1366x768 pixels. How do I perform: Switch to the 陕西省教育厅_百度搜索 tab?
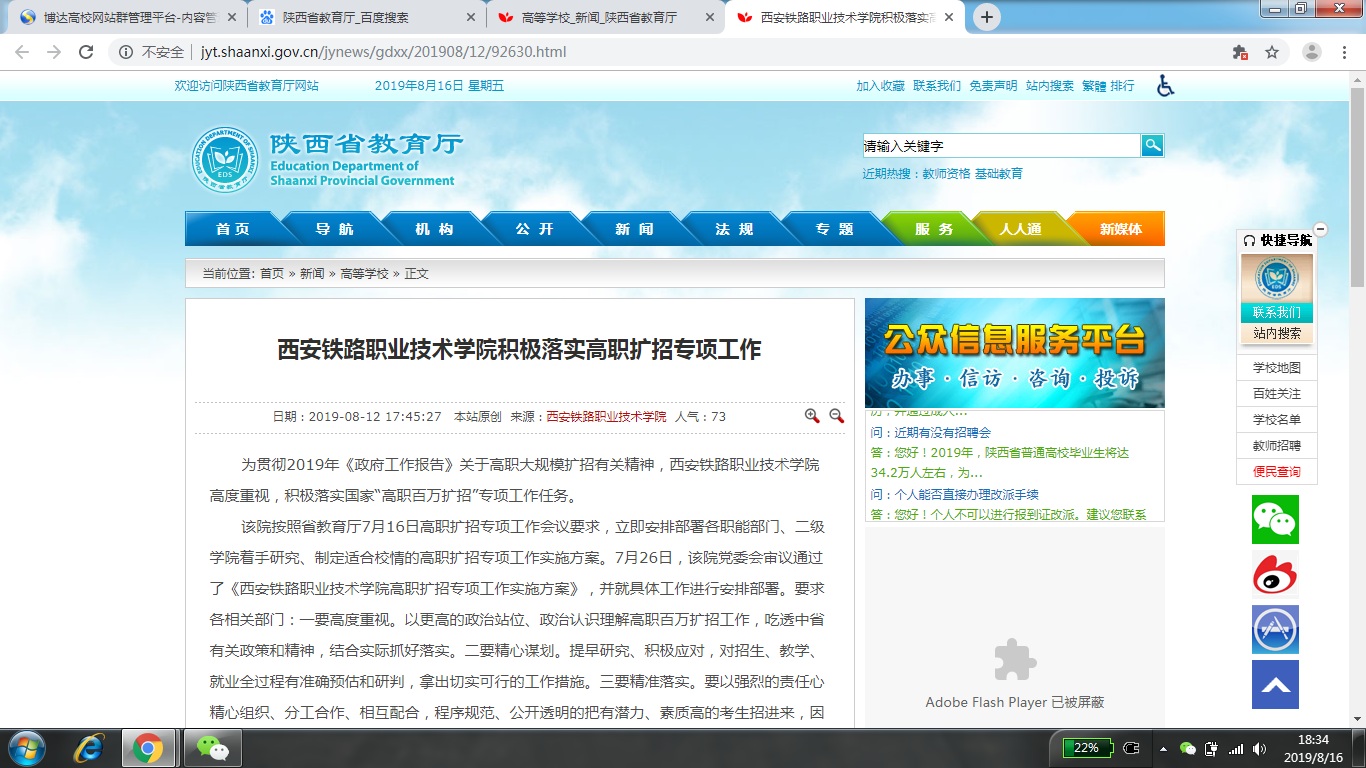(x=364, y=17)
